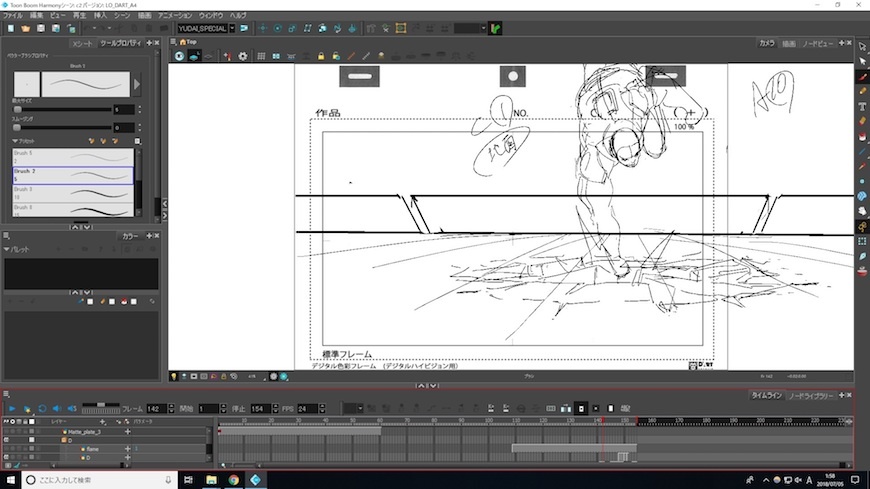Click the smoothing slider handle
The width and height of the screenshot is (870, 489).
[x=17, y=127]
